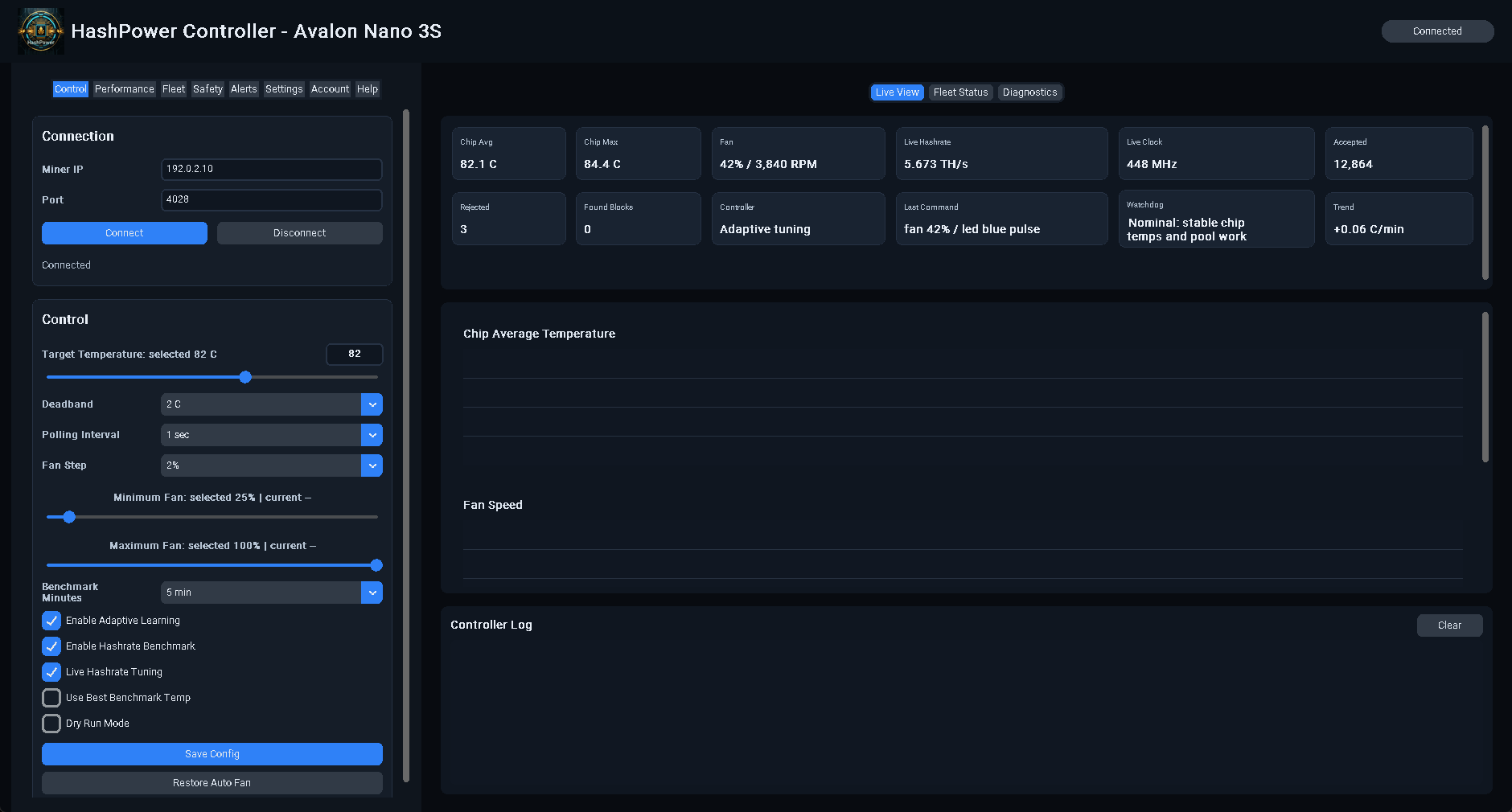Open the Settings tab
Screen dimensions: 1512x812
tap(284, 89)
